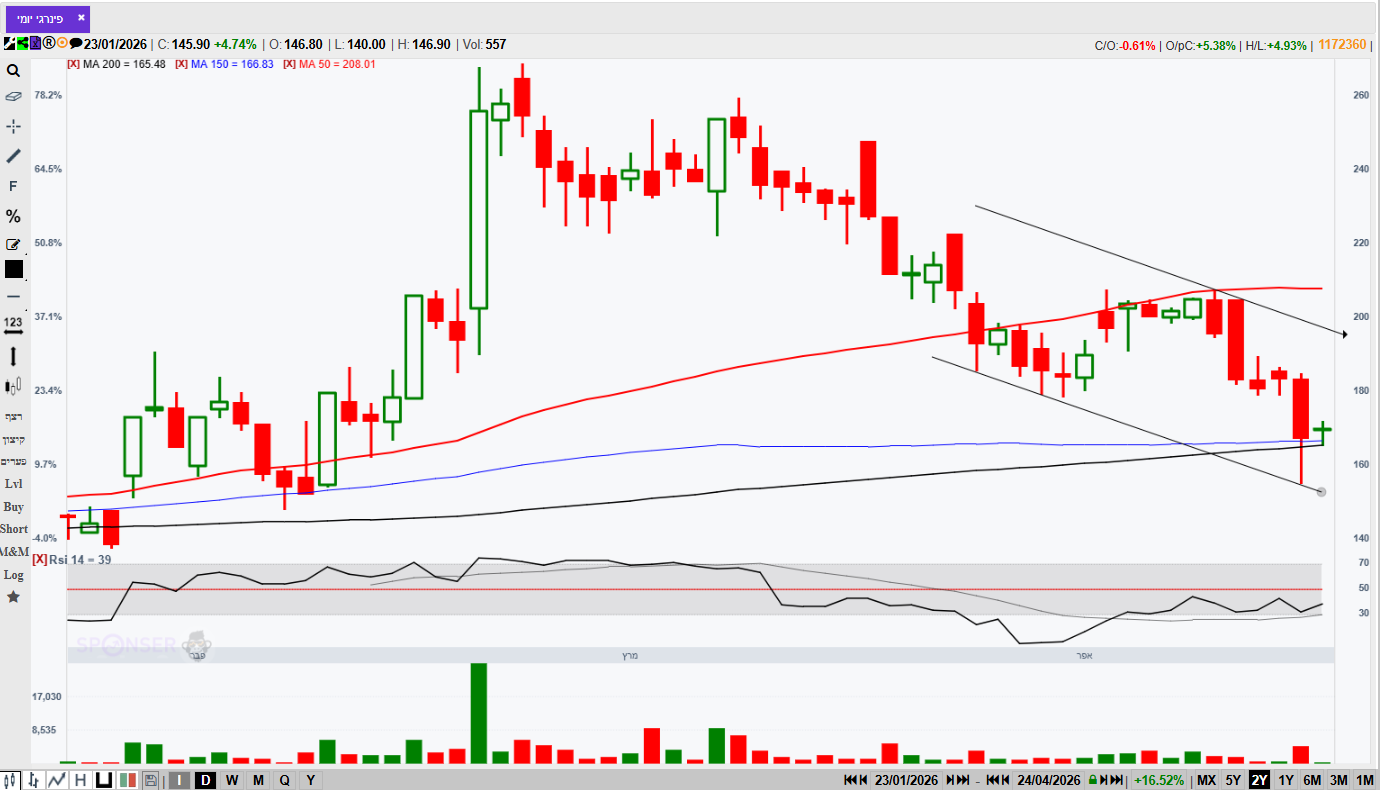Remove the MA 200 indicator
Viewport: 1381px width, 790px height.
click(72, 64)
